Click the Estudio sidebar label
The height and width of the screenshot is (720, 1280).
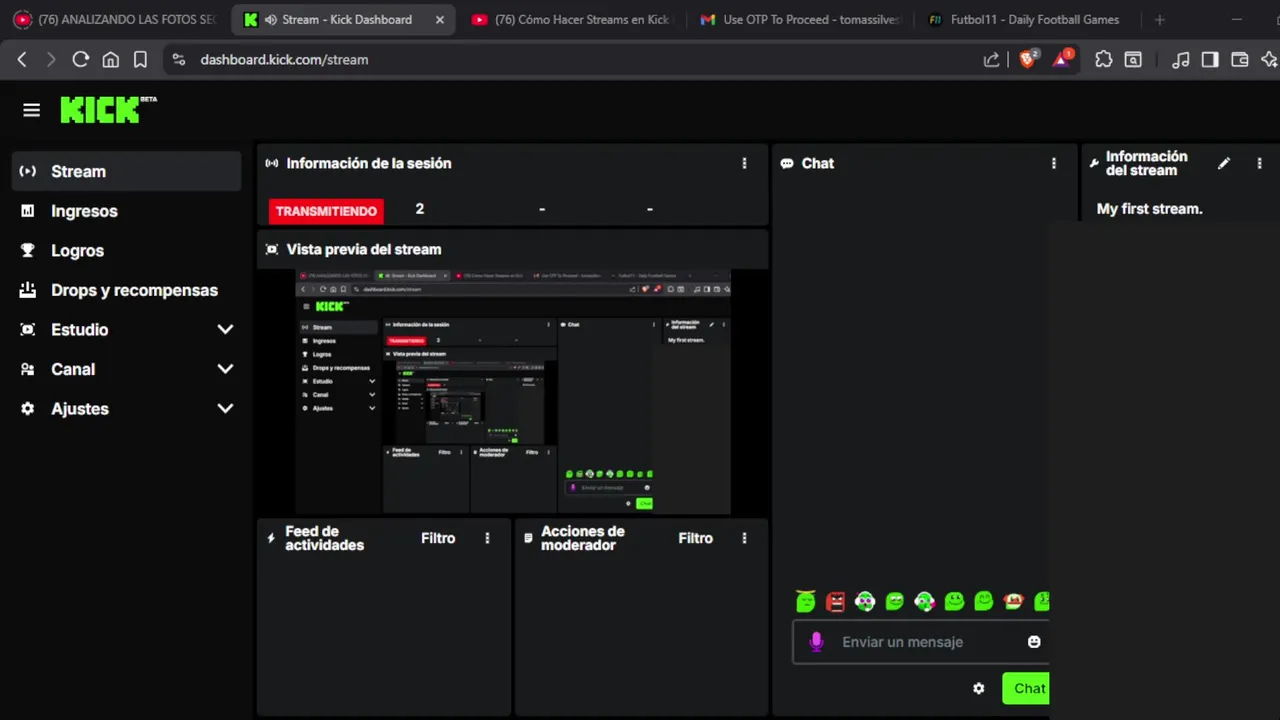point(80,330)
